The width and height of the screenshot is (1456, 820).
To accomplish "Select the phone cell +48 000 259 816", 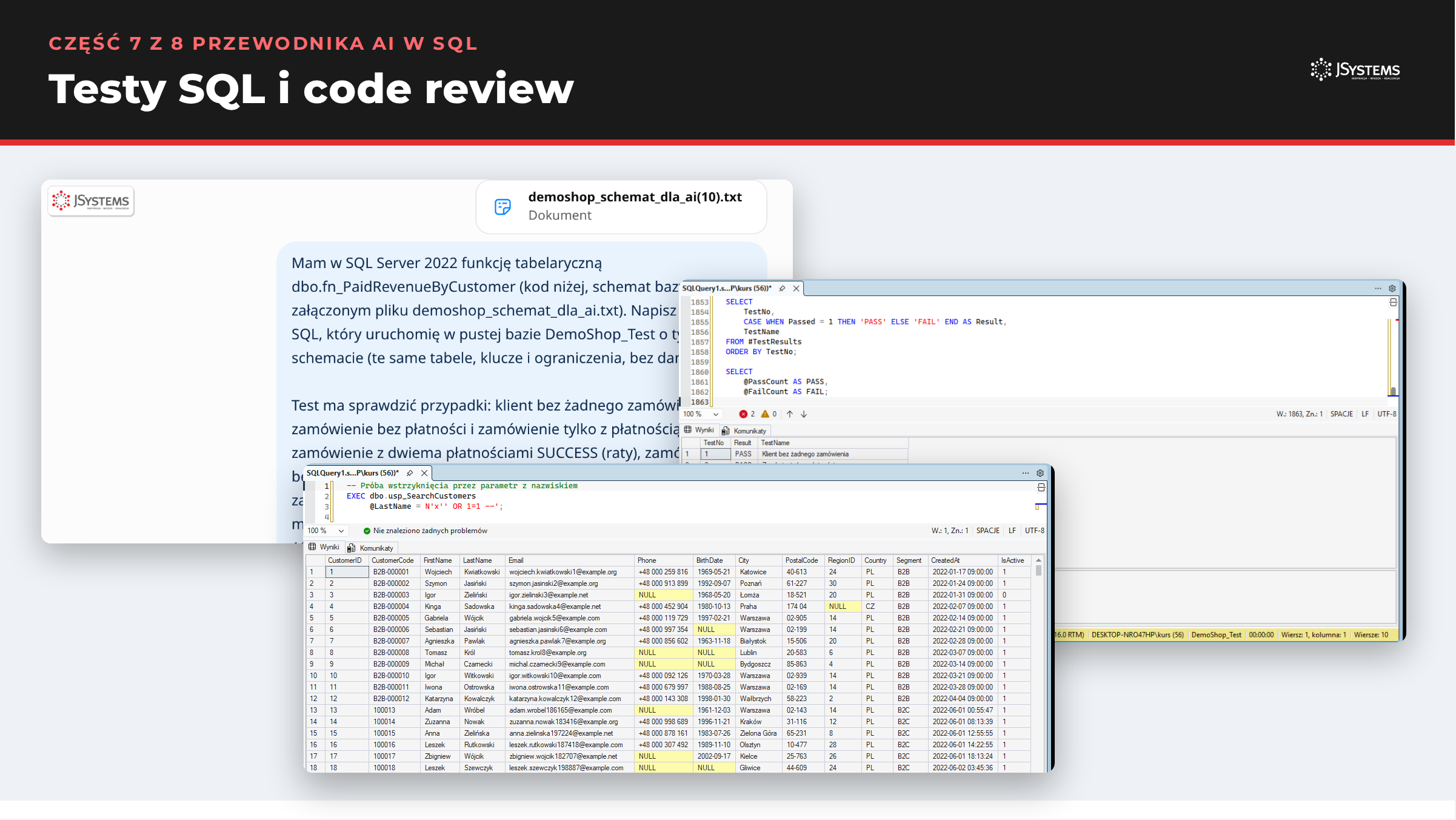I will [x=664, y=572].
